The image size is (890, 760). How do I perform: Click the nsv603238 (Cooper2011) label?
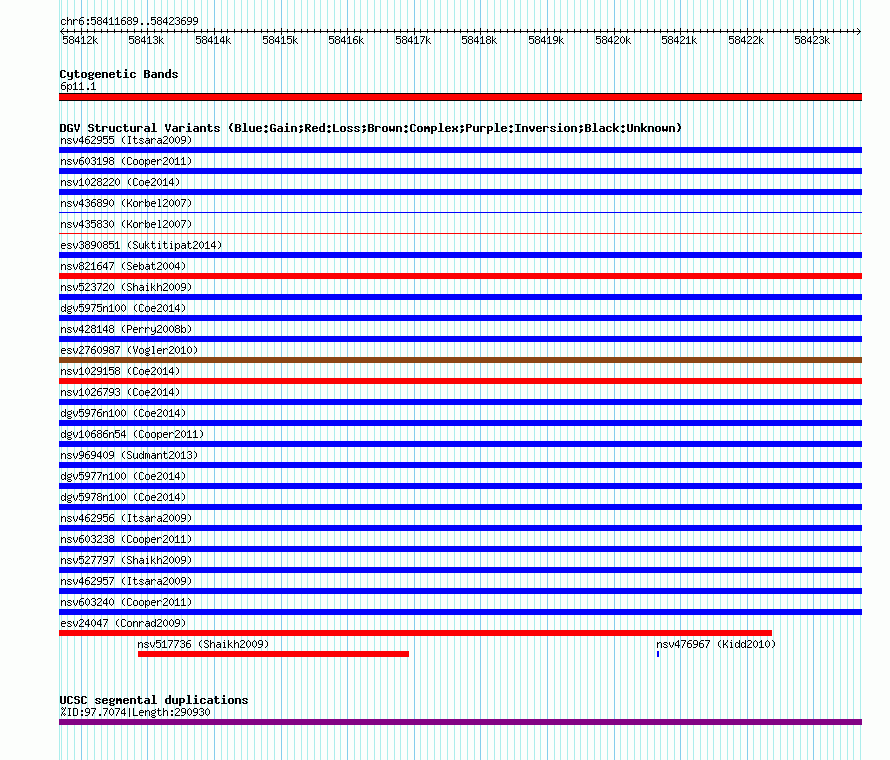[x=126, y=539]
